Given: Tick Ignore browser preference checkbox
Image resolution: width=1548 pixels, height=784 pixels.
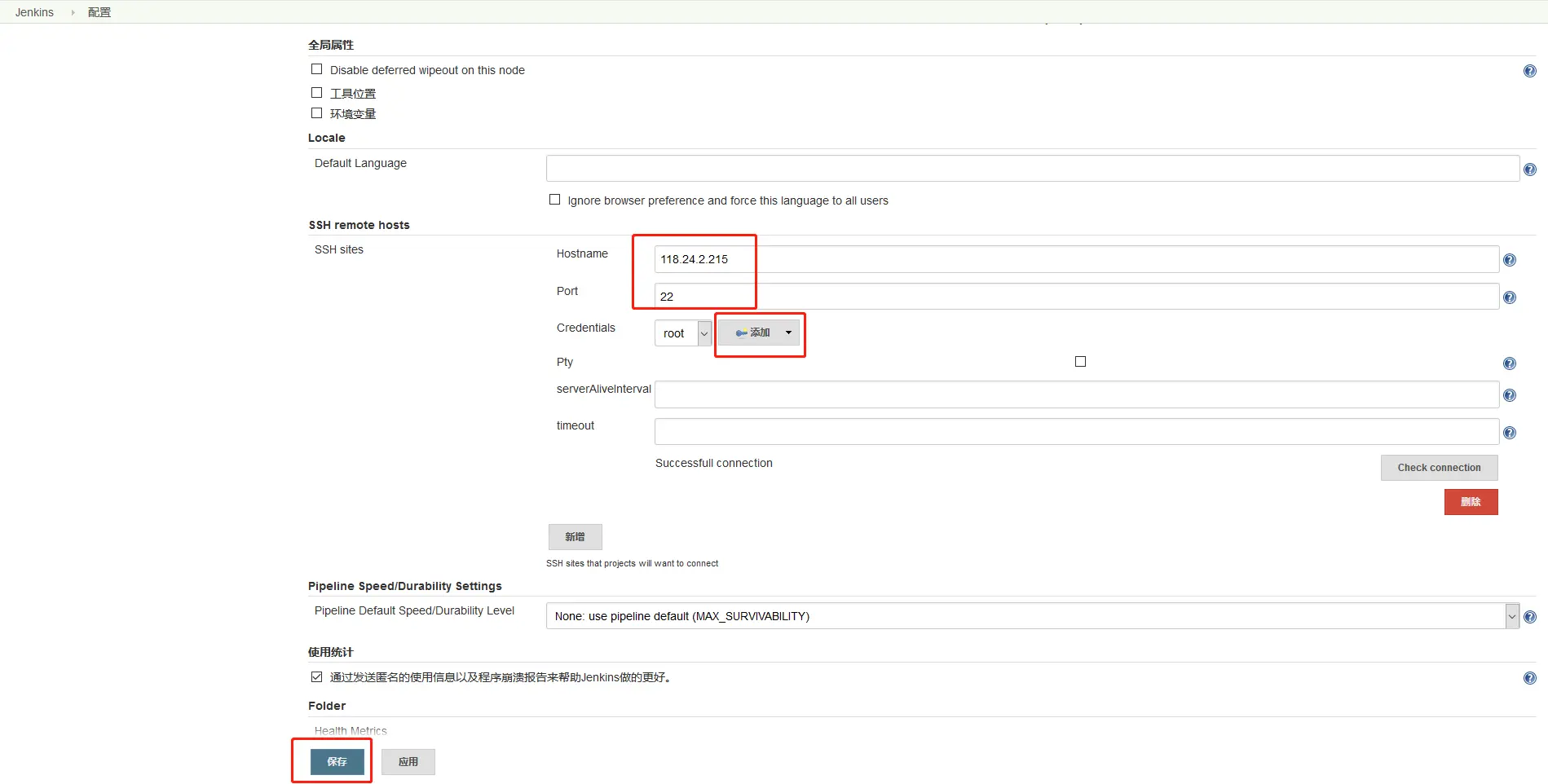Looking at the screenshot, I should (554, 200).
